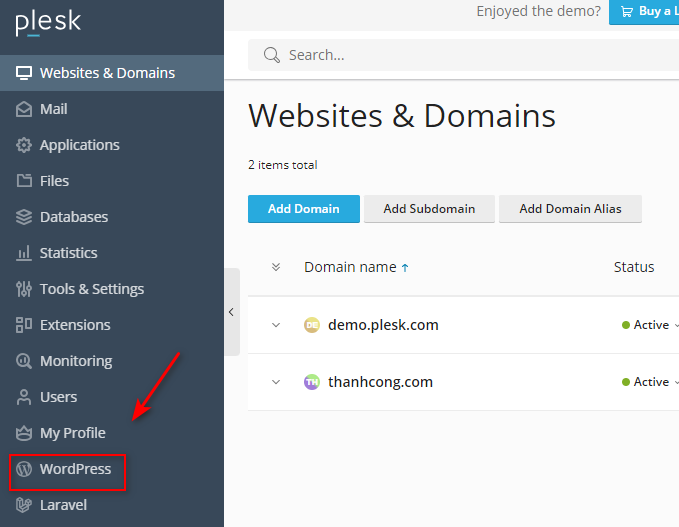The height and width of the screenshot is (527, 679).
Task: Click the Files folder icon
Action: [24, 181]
